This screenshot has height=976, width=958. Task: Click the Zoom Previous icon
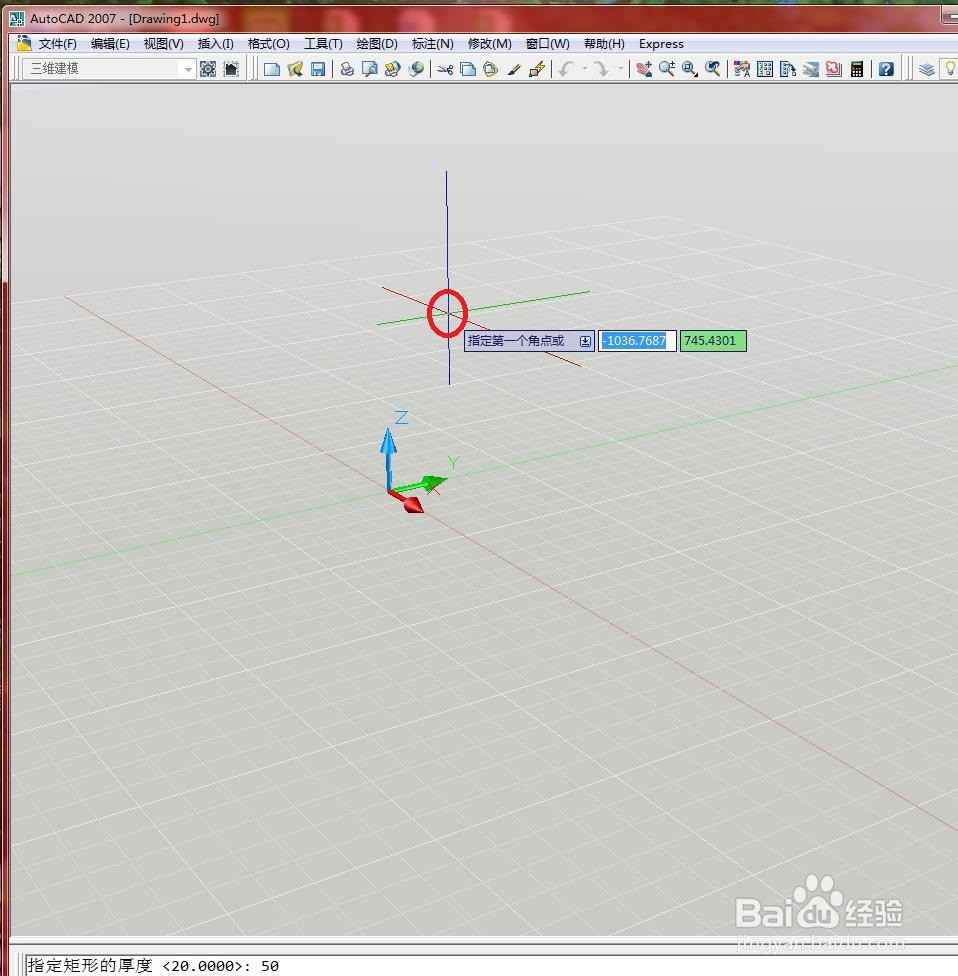713,69
